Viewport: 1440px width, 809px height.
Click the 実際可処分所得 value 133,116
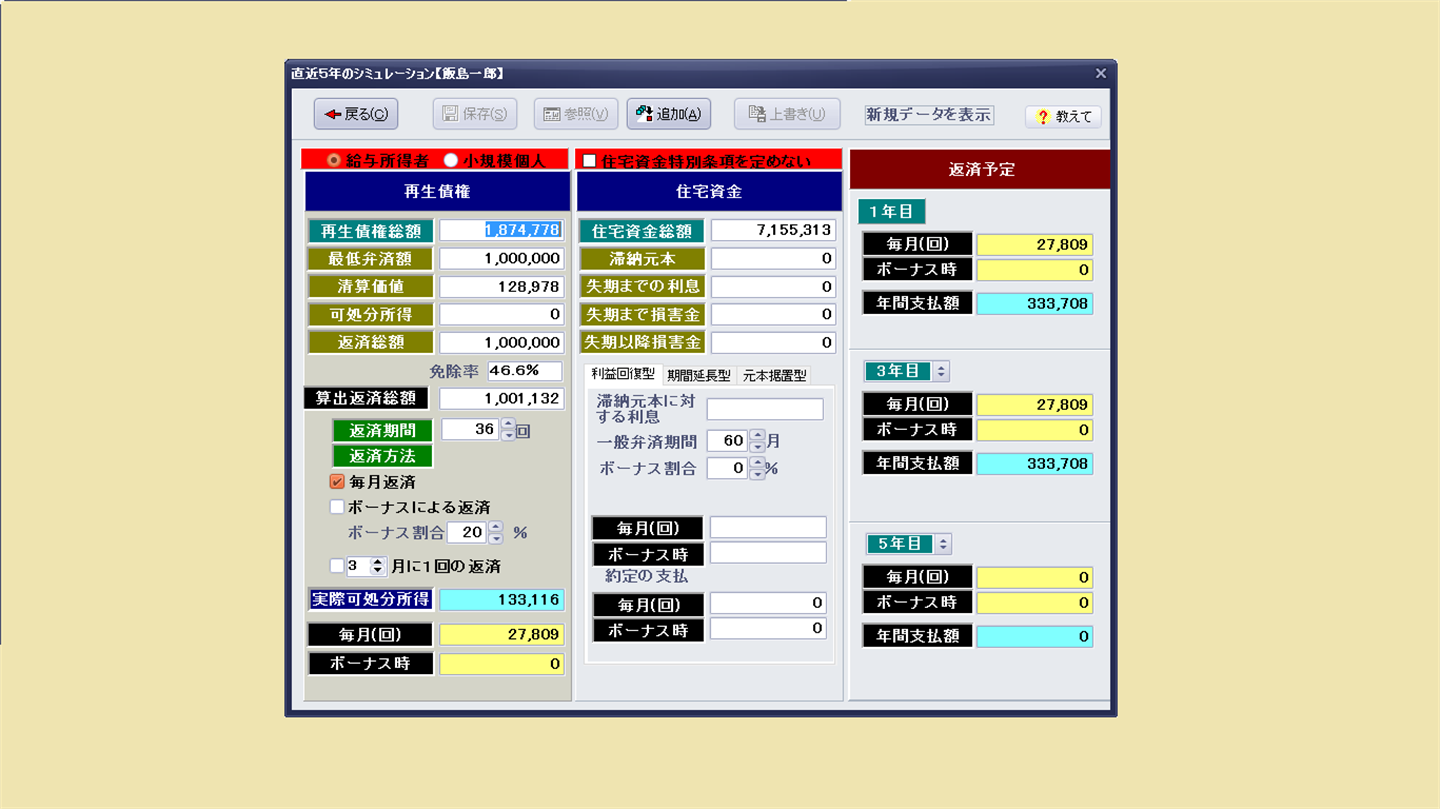(x=502, y=599)
